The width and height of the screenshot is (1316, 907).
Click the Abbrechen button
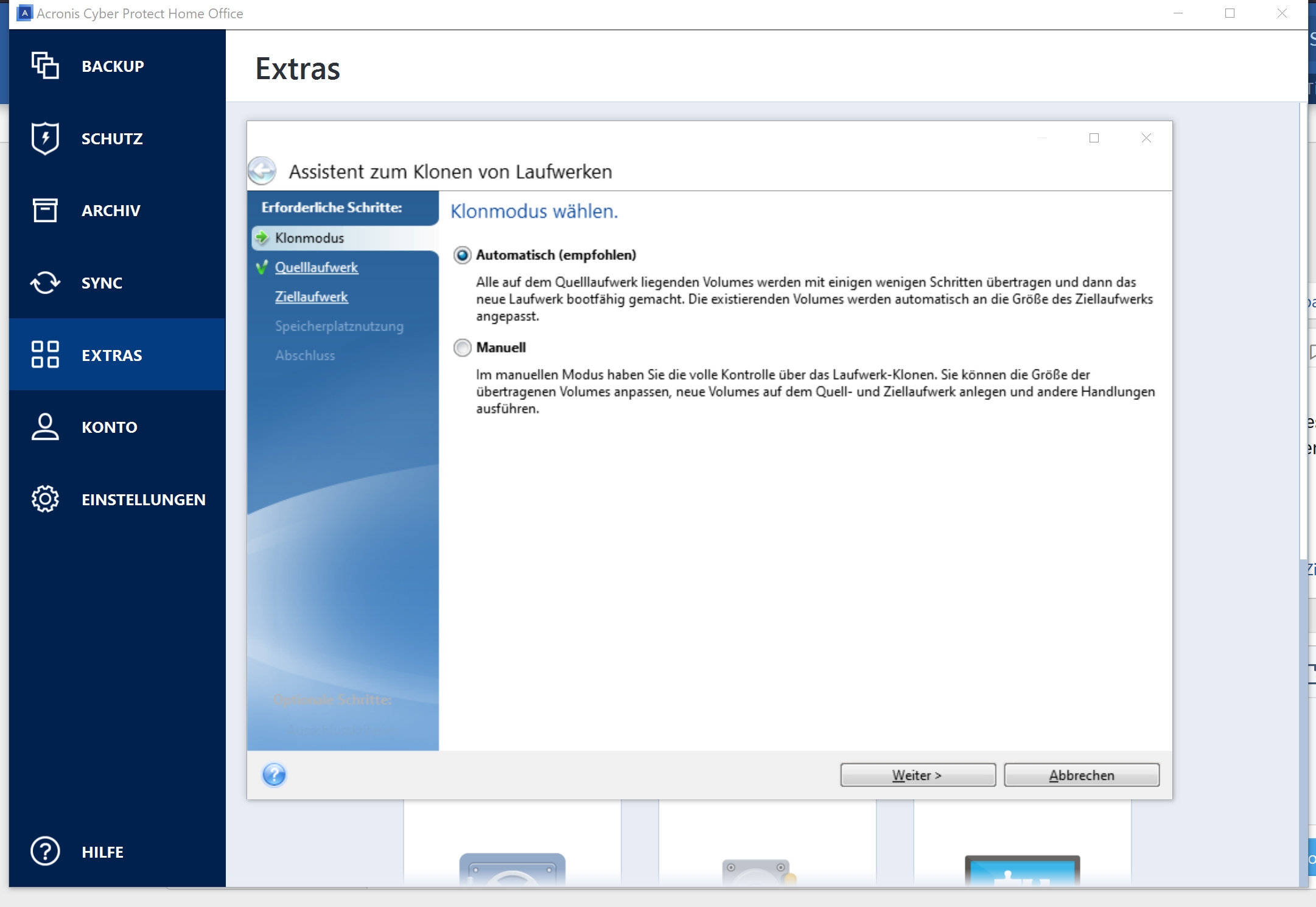(x=1081, y=775)
